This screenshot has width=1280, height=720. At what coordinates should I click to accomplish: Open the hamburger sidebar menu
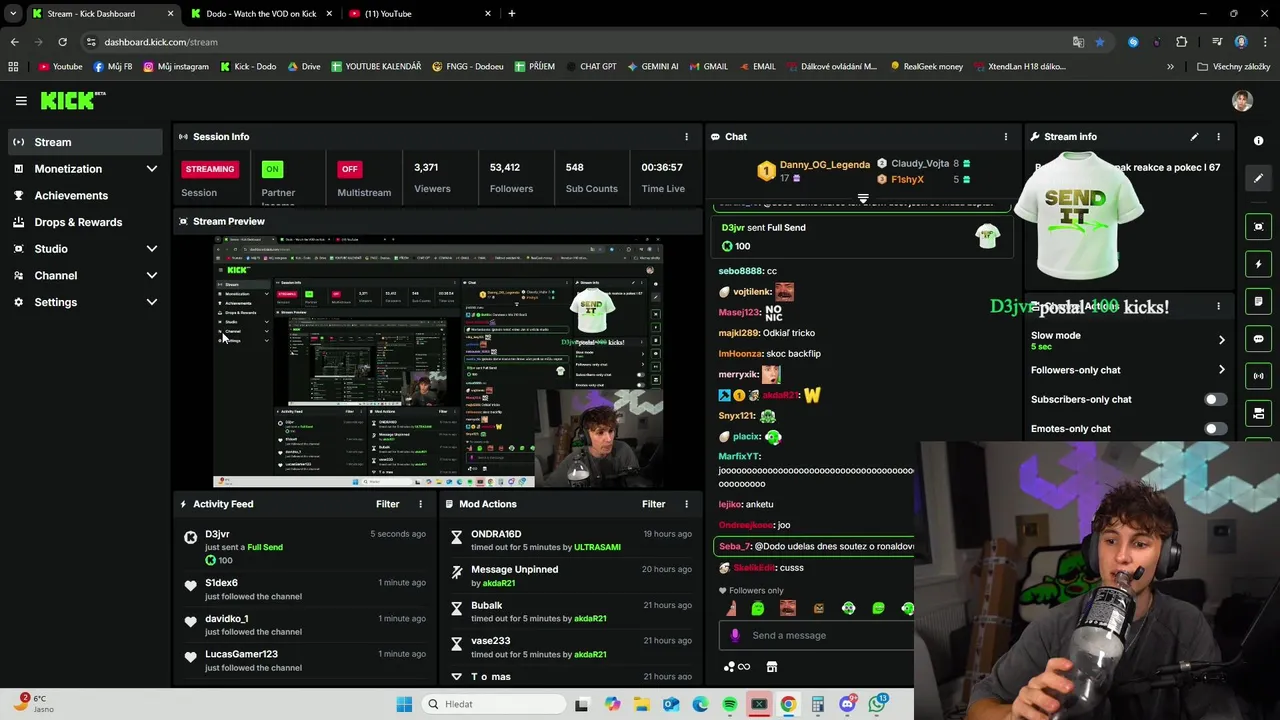coord(21,100)
